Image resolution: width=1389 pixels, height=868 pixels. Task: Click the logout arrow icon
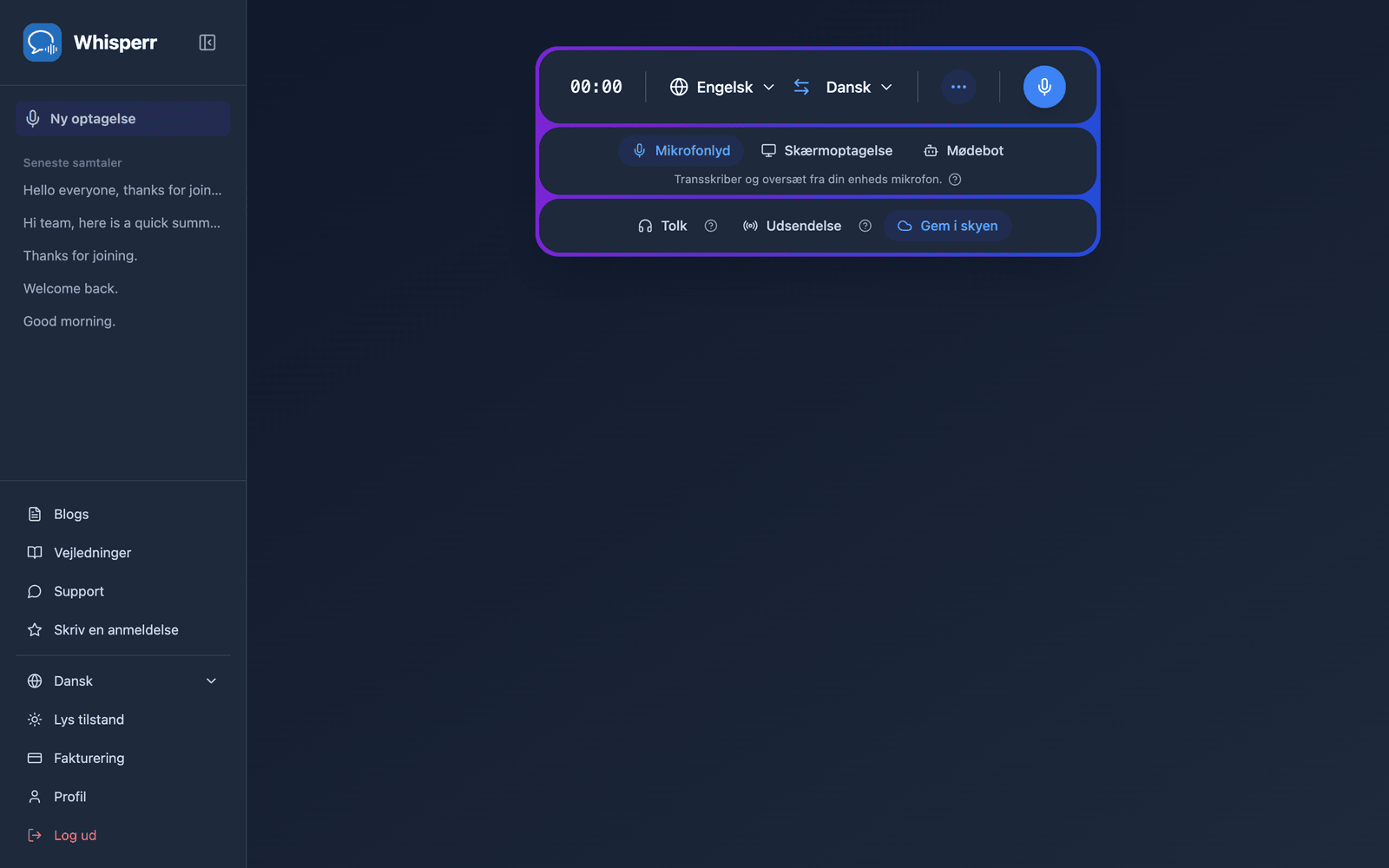point(35,835)
